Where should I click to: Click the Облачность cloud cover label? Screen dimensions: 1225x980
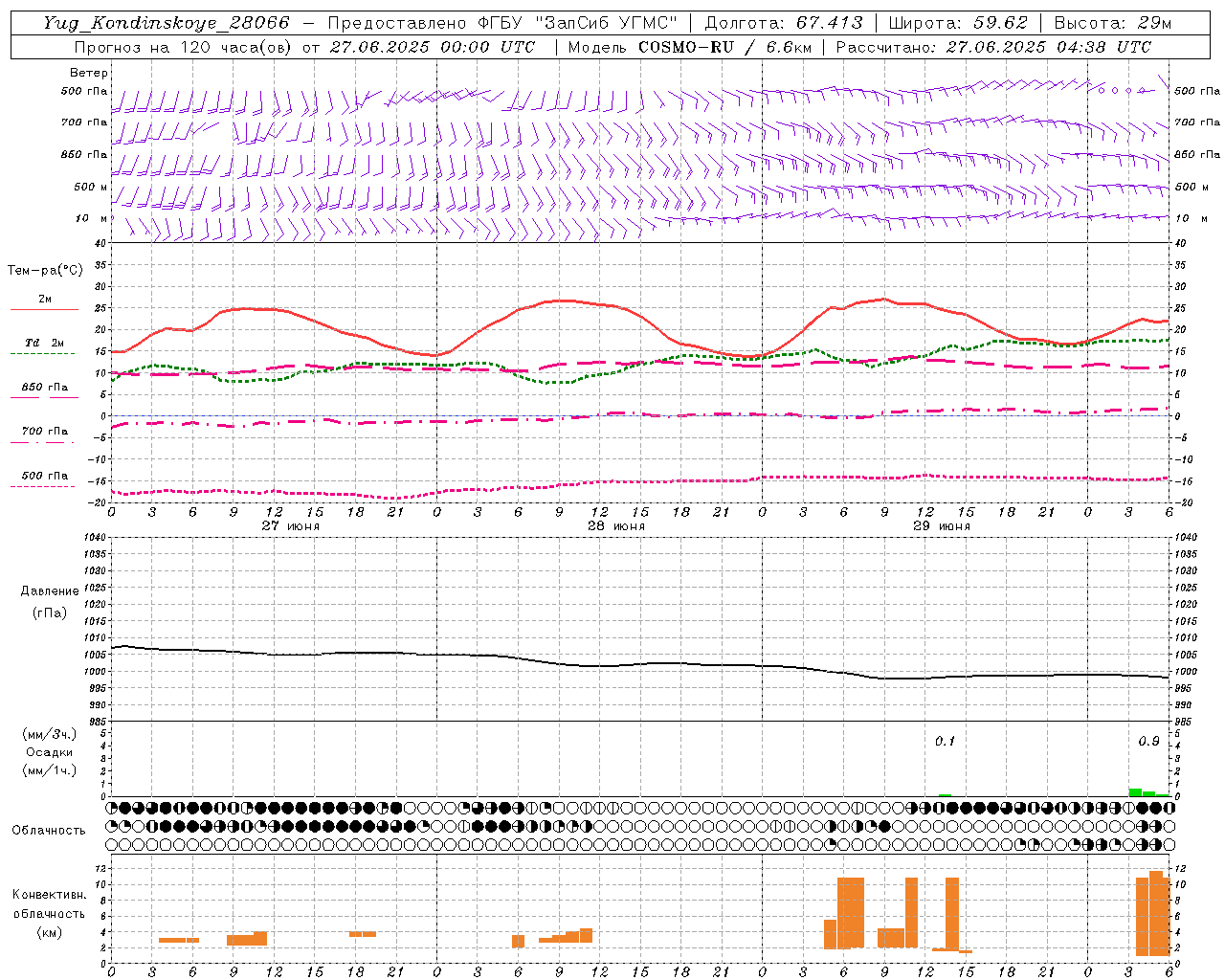coord(49,830)
